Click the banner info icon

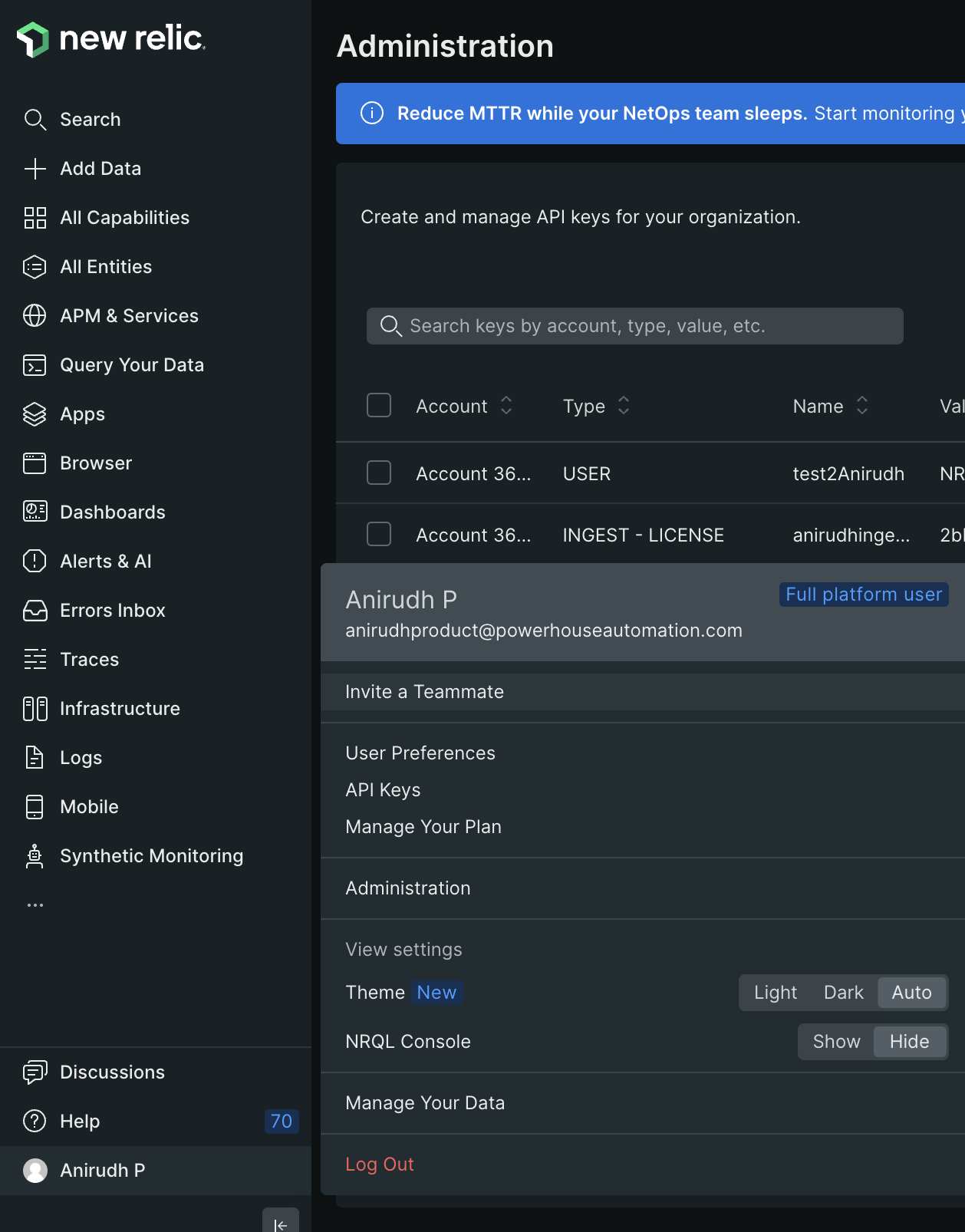click(372, 114)
